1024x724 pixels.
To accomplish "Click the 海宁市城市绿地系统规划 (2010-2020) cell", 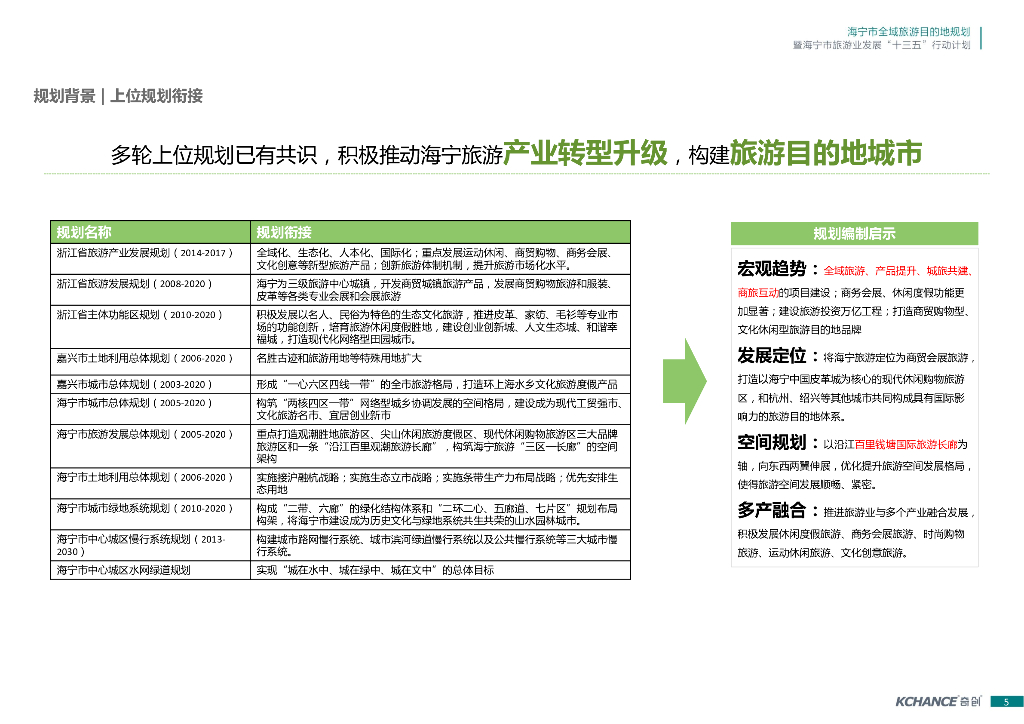I will point(150,514).
